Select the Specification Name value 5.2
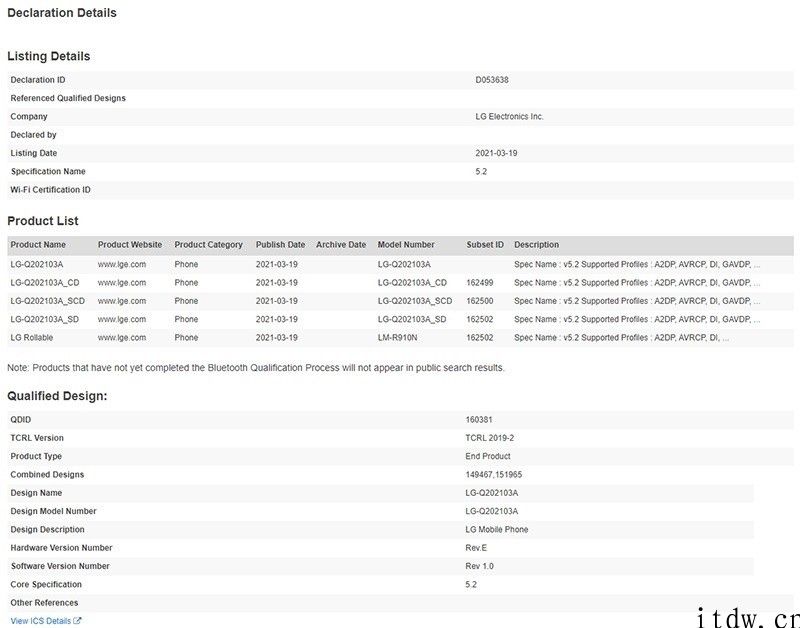Viewport: 800px width, 628px height. click(x=481, y=171)
